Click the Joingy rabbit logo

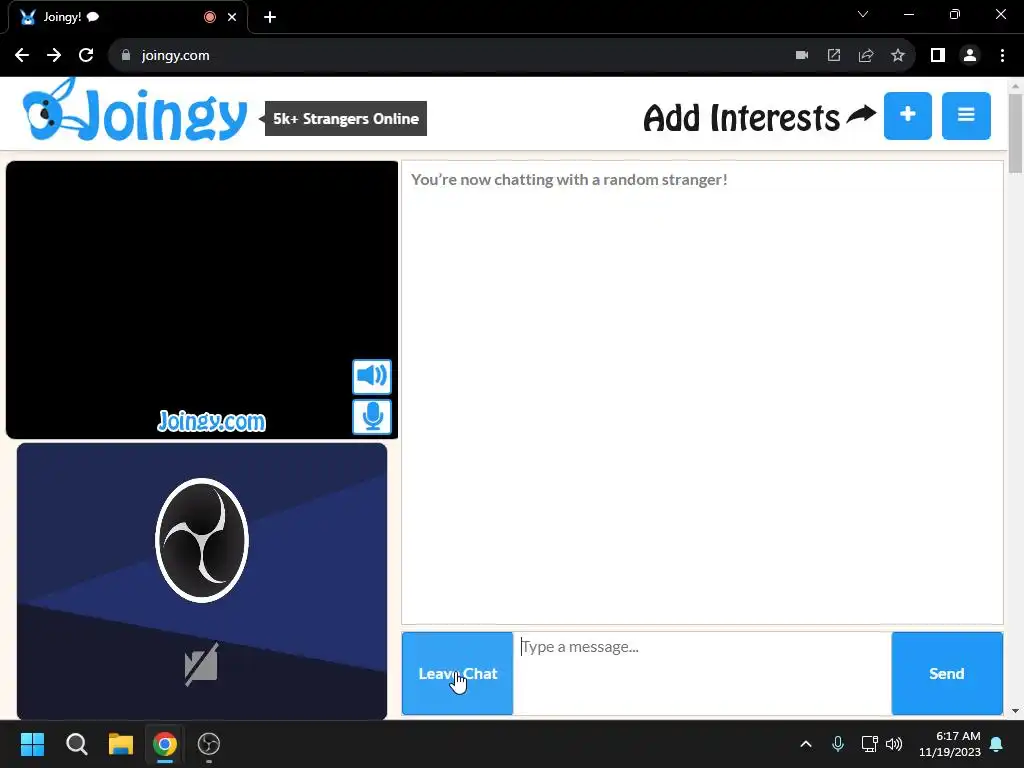click(135, 110)
